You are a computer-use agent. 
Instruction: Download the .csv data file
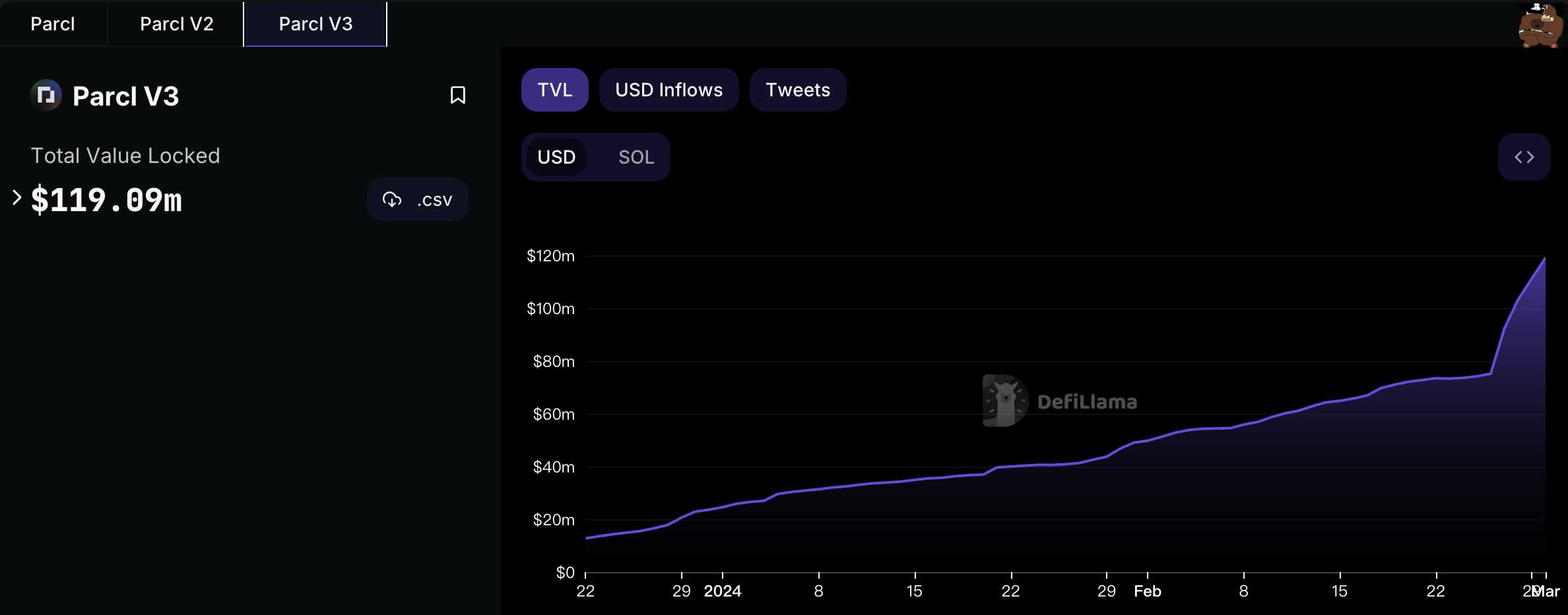pos(418,199)
